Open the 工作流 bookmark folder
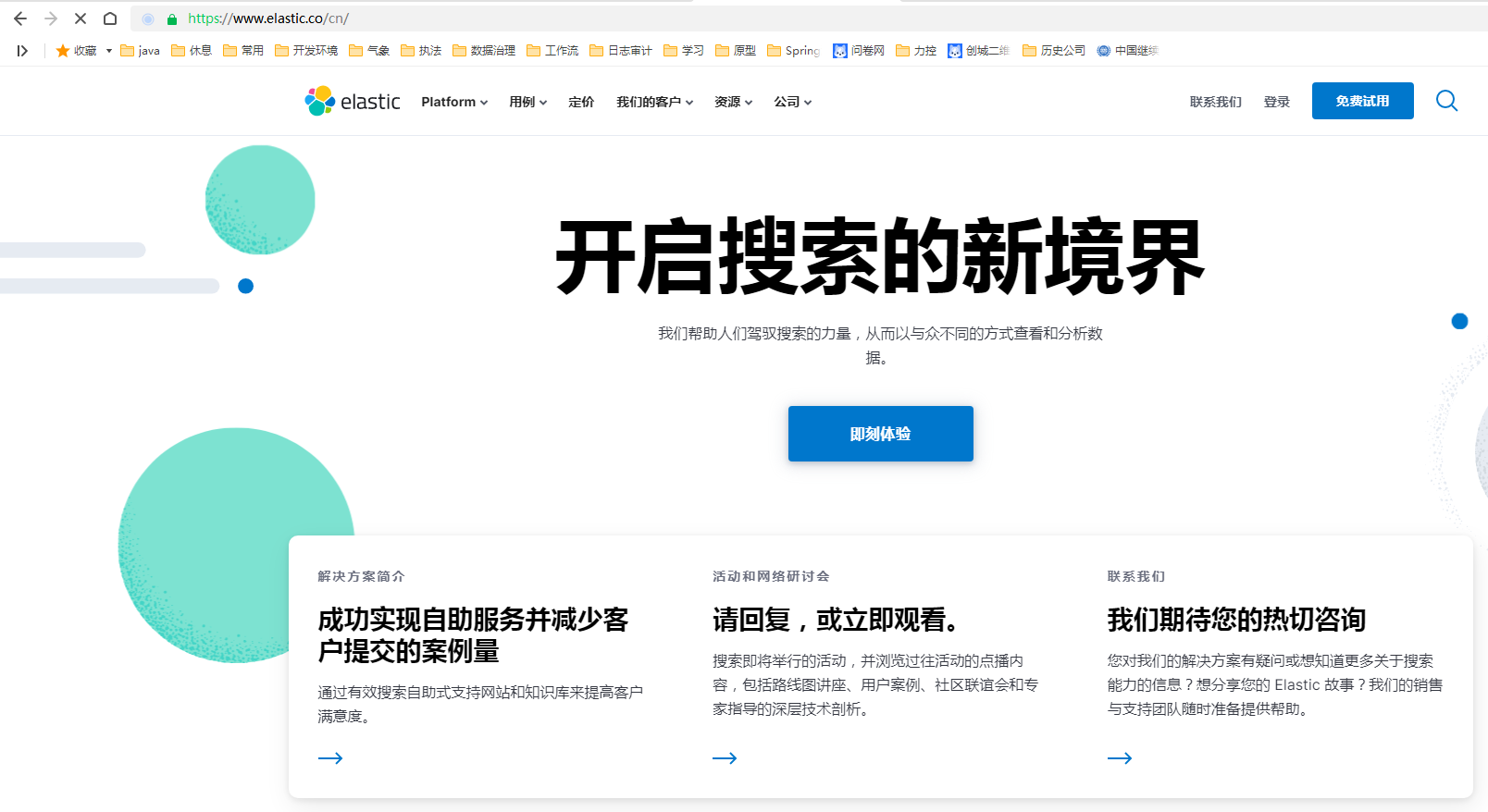This screenshot has height=812, width=1488. click(x=552, y=51)
